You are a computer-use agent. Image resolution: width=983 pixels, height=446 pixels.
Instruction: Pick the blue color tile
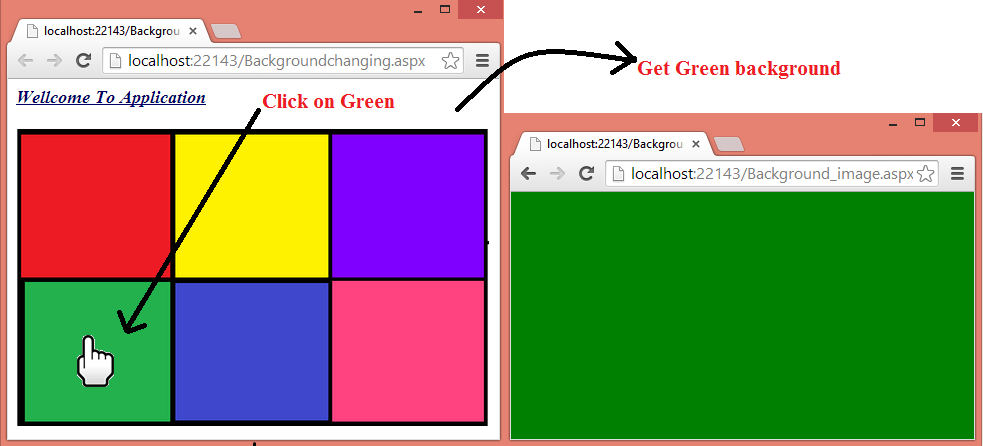point(251,351)
